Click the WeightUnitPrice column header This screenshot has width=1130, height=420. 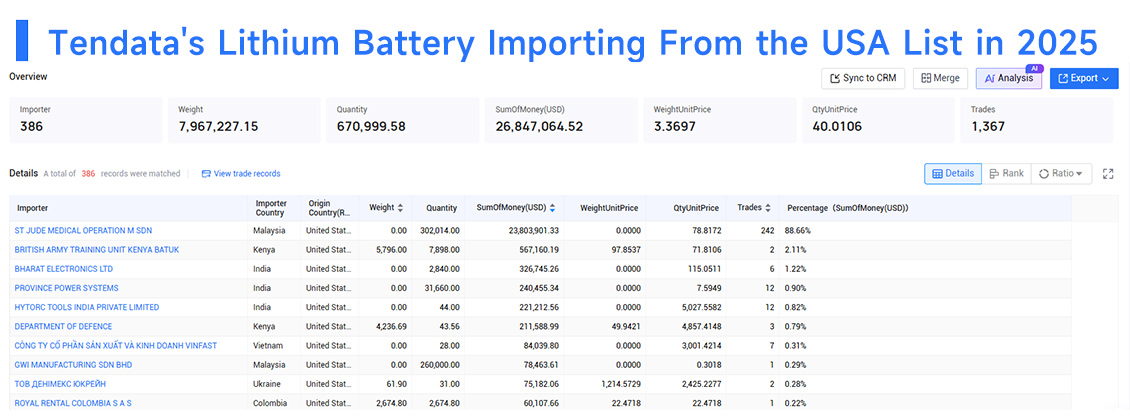coord(604,207)
